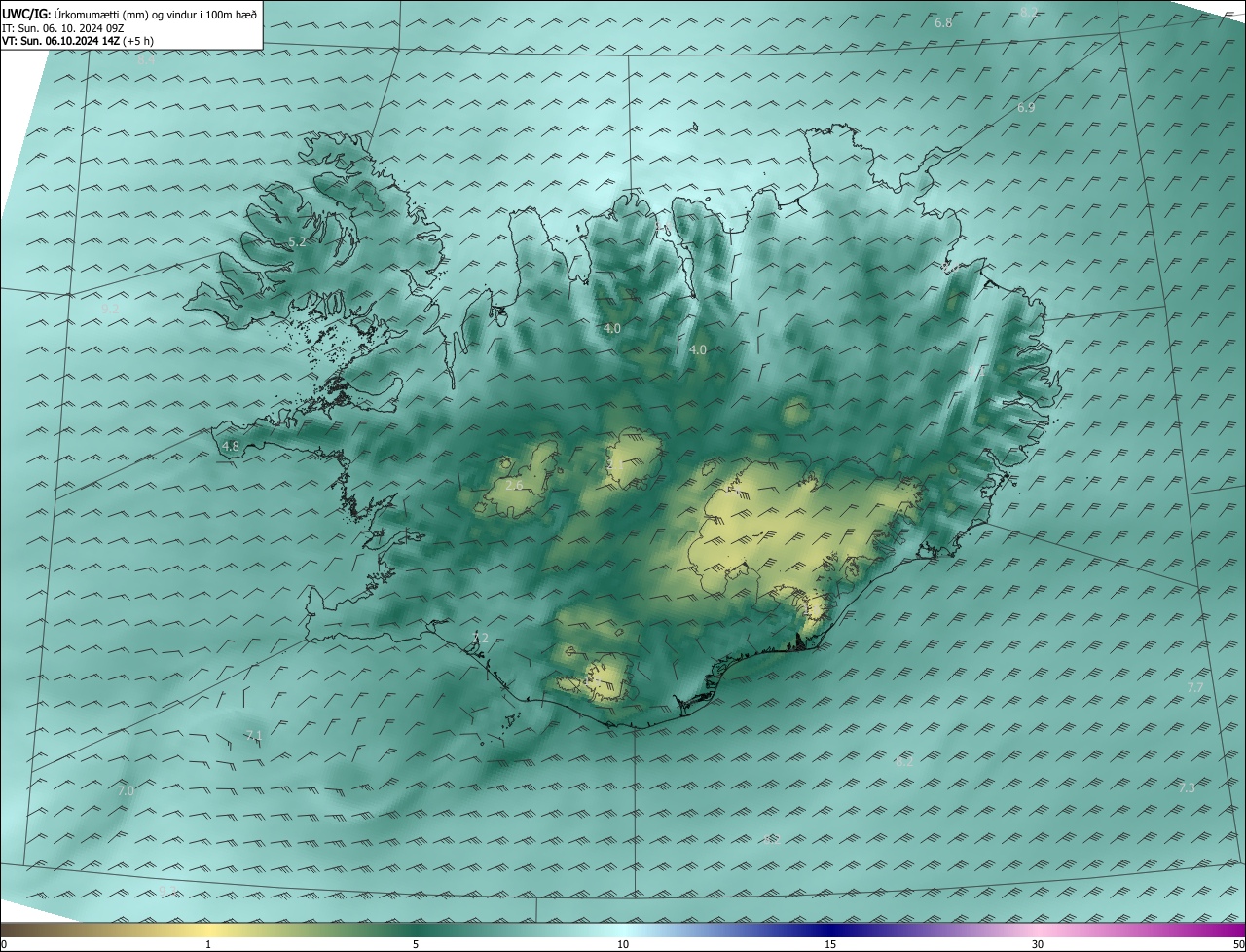This screenshot has width=1246, height=952.
Task: Click the 15 tick label on the colour scale
Action: (830, 945)
